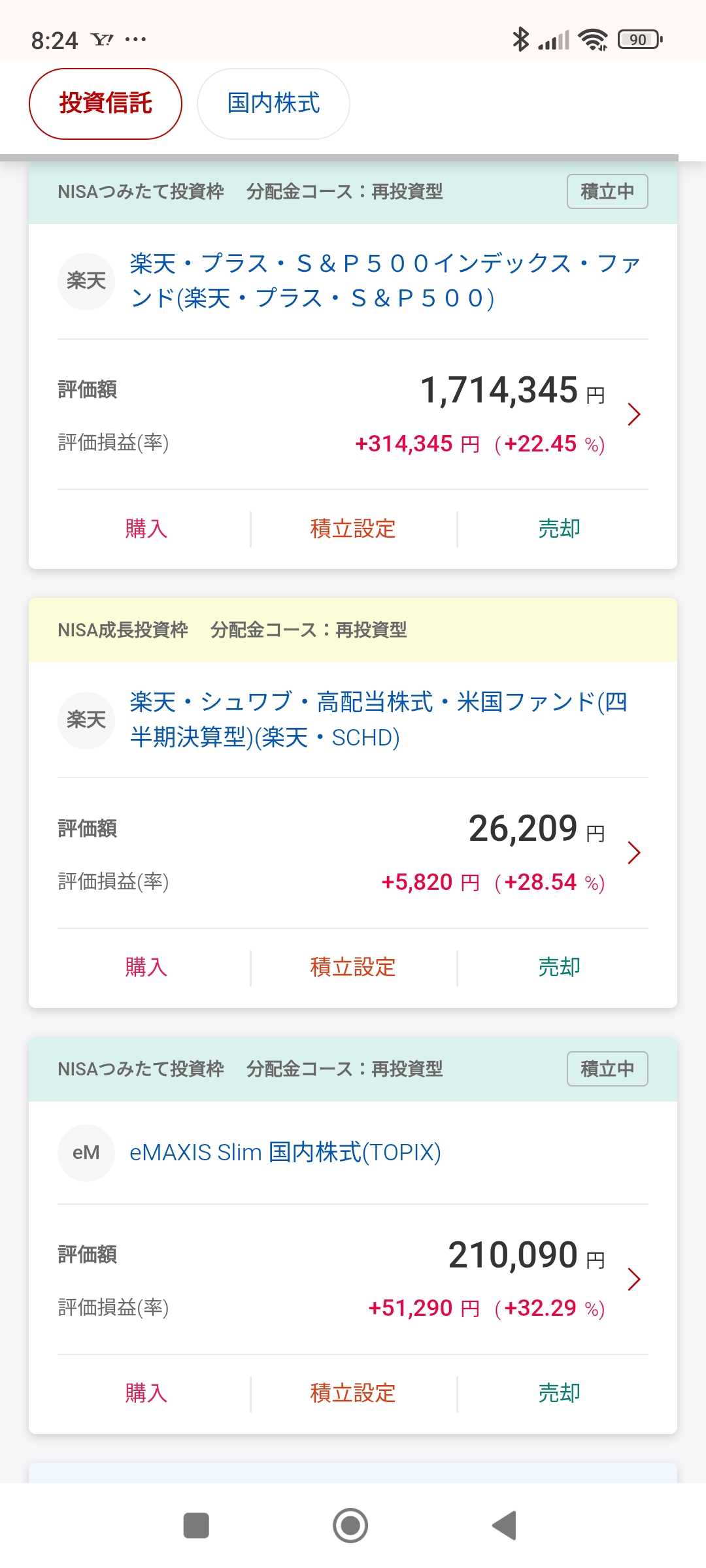Tap 積立中 badge on the eMAXIS card
Viewport: 706px width, 1568px height.
(607, 1069)
